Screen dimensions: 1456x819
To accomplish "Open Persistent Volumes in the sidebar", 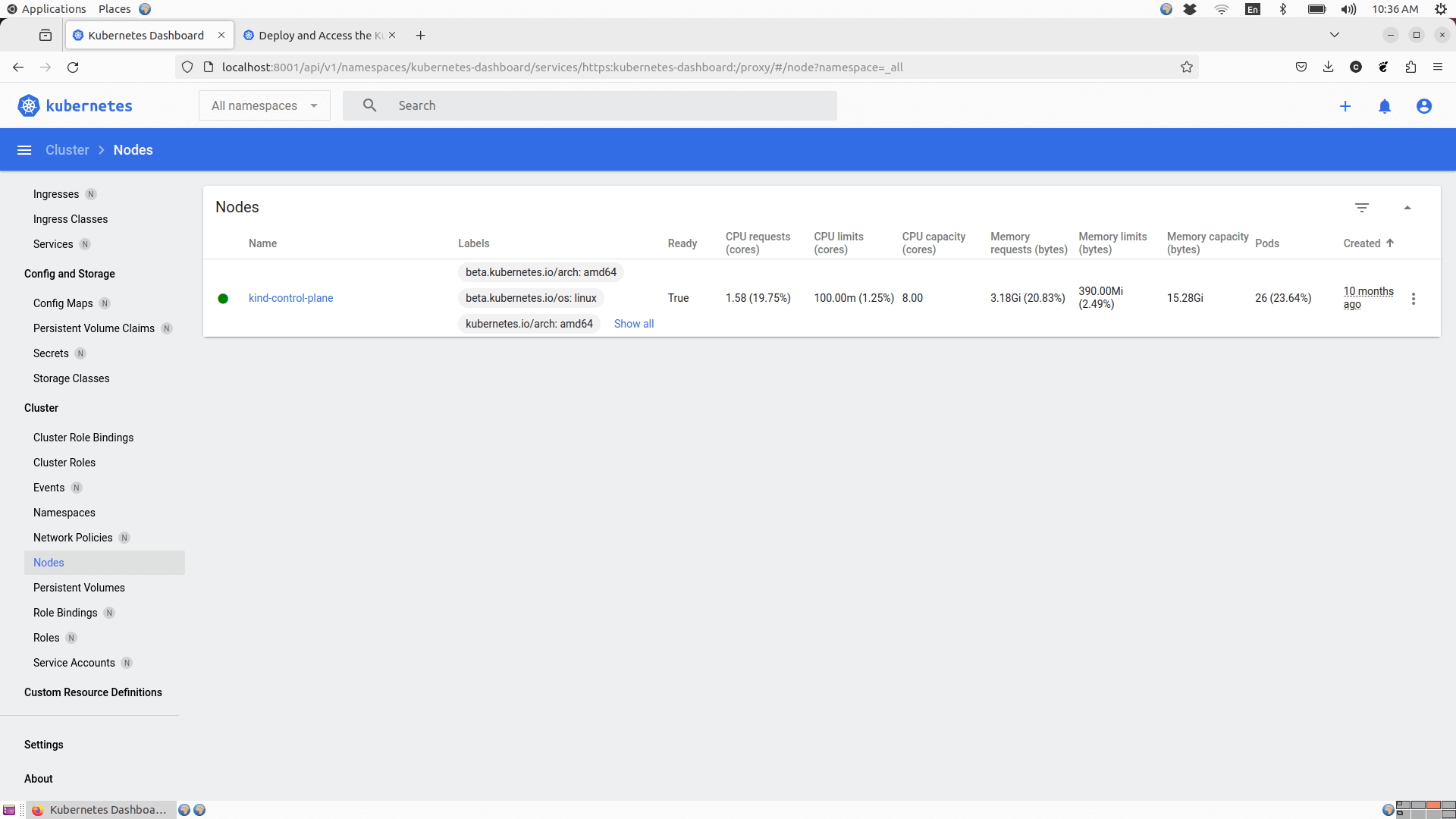I will 79,588.
